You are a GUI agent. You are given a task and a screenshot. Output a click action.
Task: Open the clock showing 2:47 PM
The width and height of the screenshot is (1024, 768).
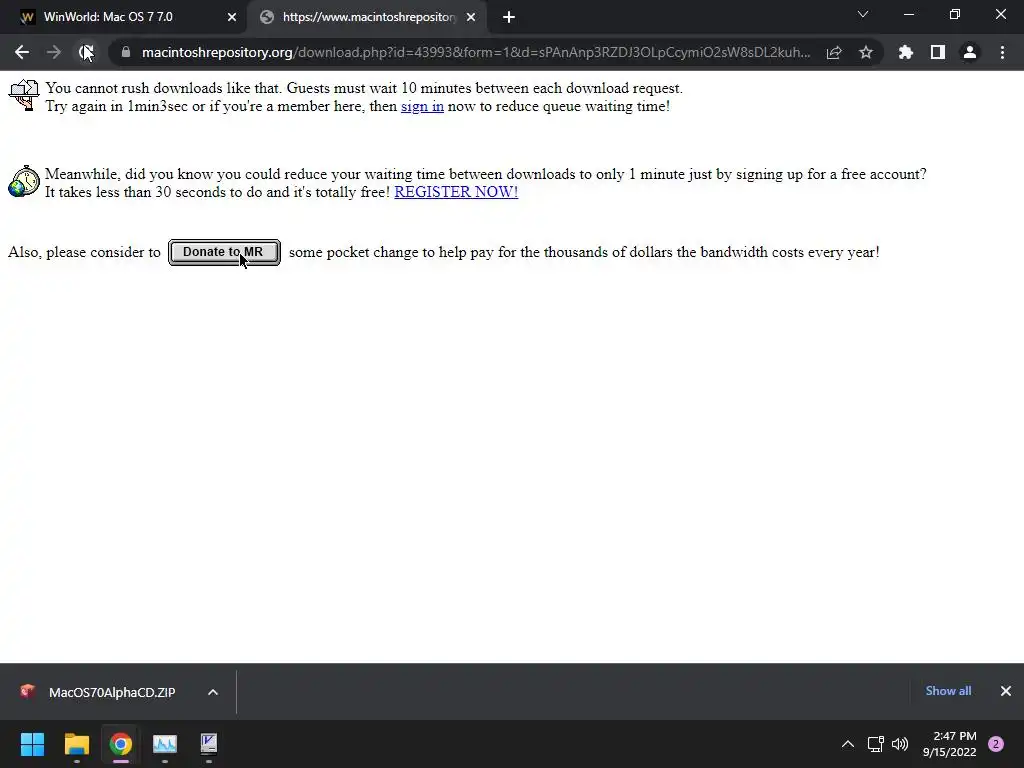click(950, 744)
